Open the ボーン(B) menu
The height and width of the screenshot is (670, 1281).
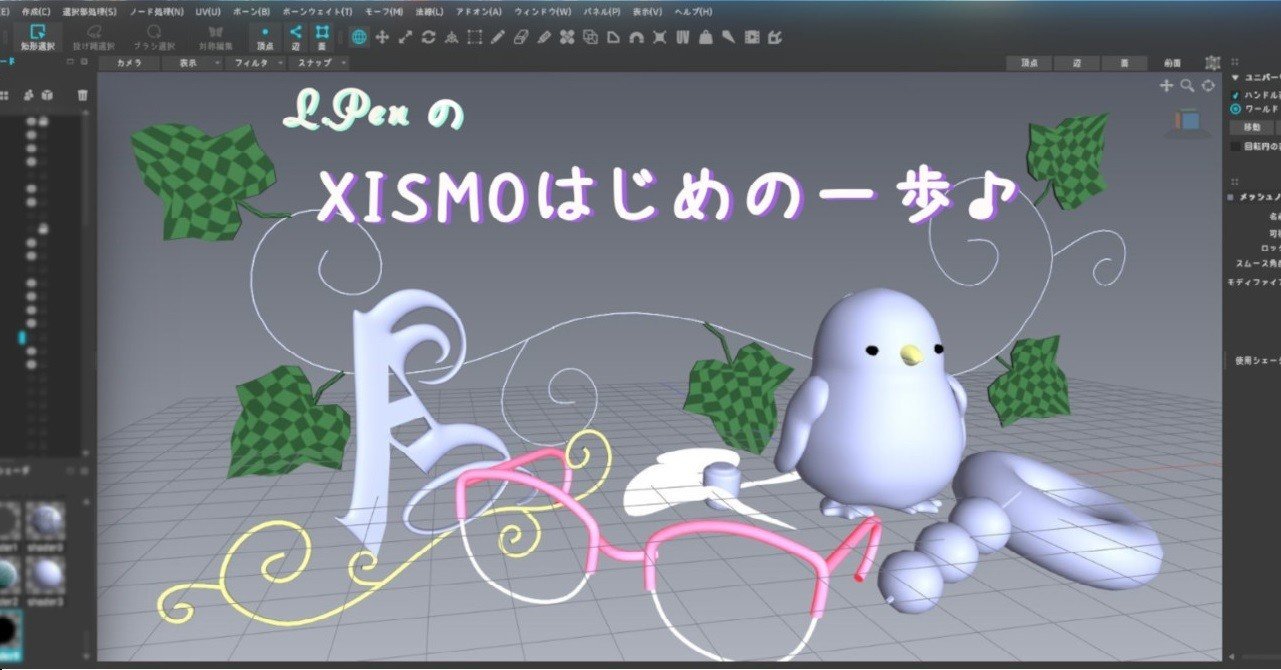coord(251,11)
